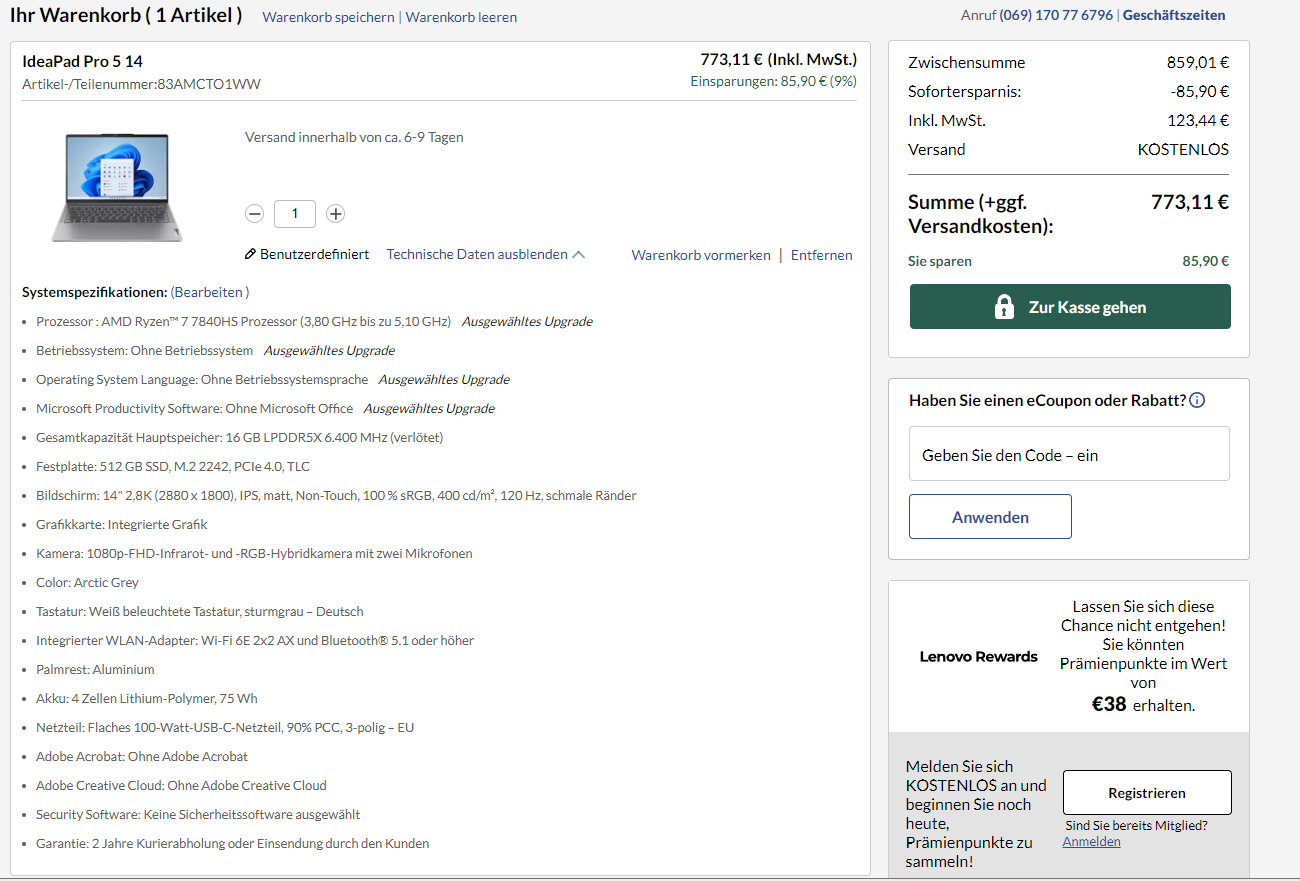Click the eCoupon info icon
This screenshot has width=1300, height=881.
[1197, 400]
